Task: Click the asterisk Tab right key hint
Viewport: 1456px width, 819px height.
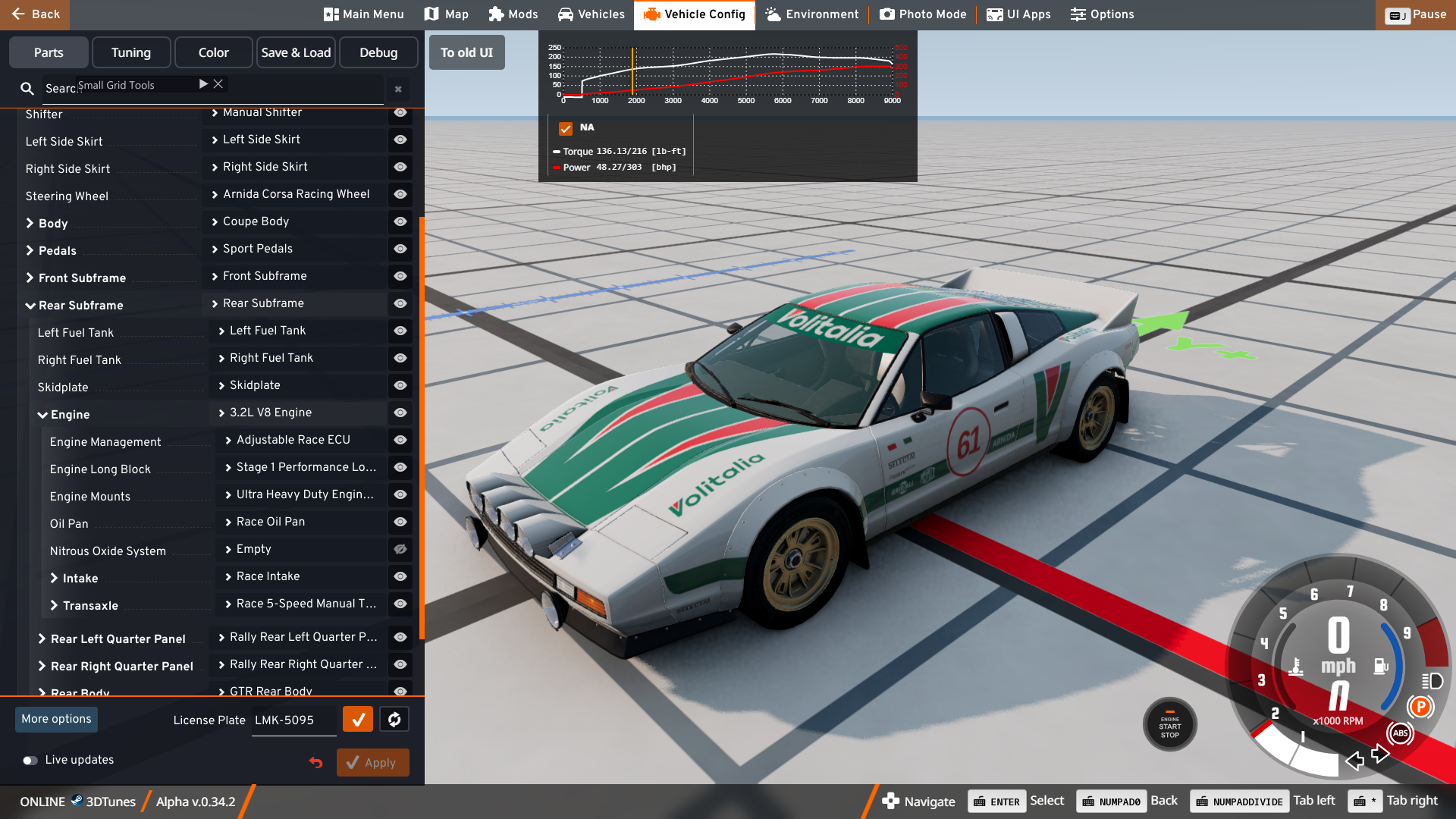Action: (1365, 802)
